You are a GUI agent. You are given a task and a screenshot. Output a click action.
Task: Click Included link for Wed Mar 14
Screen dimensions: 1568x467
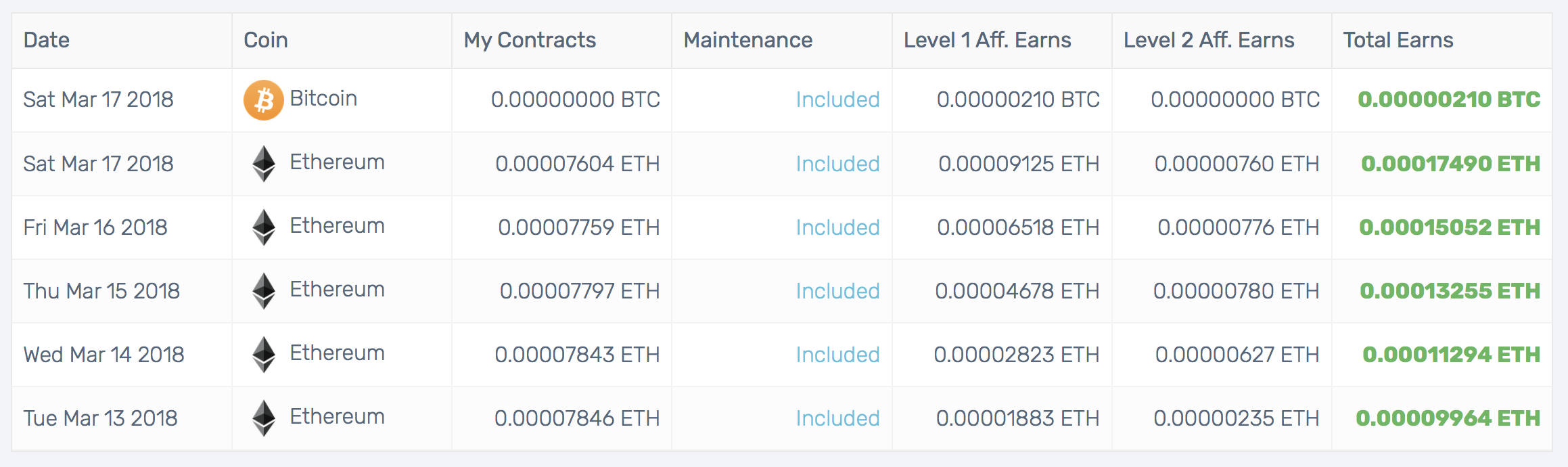(837, 355)
